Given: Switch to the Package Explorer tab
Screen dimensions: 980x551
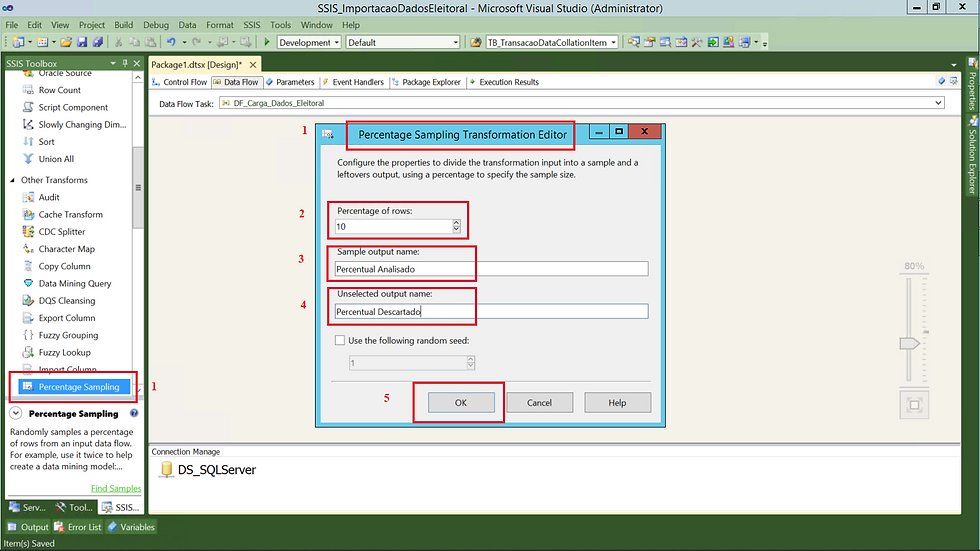Looking at the screenshot, I should coord(426,82).
